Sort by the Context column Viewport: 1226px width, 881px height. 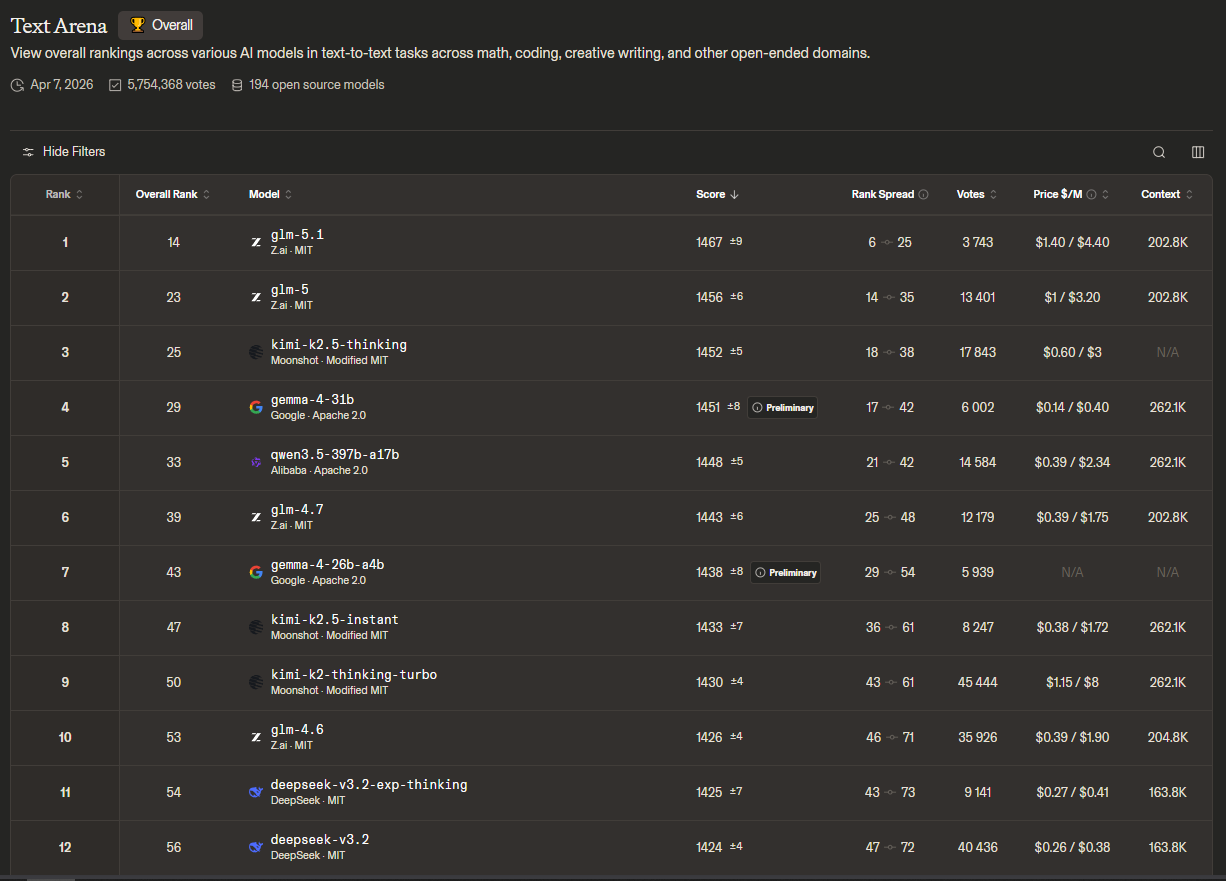coord(1167,195)
